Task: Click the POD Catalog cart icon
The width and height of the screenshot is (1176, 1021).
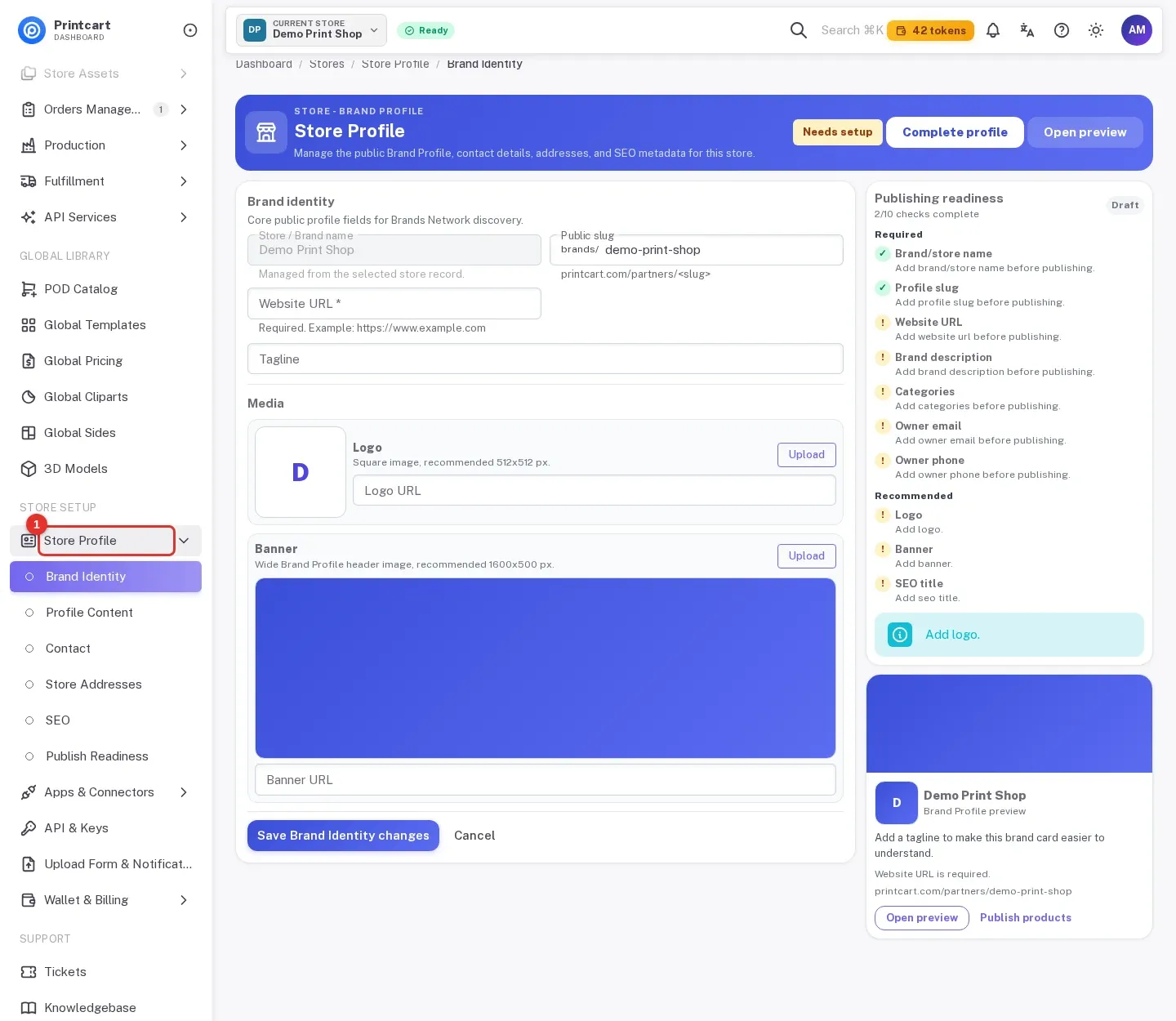Action: coord(29,289)
